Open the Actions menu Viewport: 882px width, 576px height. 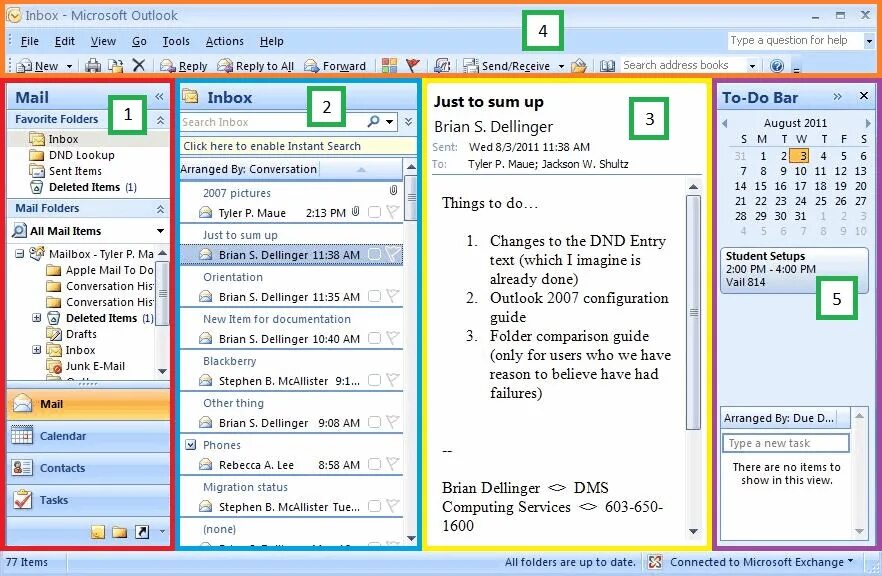pos(224,41)
